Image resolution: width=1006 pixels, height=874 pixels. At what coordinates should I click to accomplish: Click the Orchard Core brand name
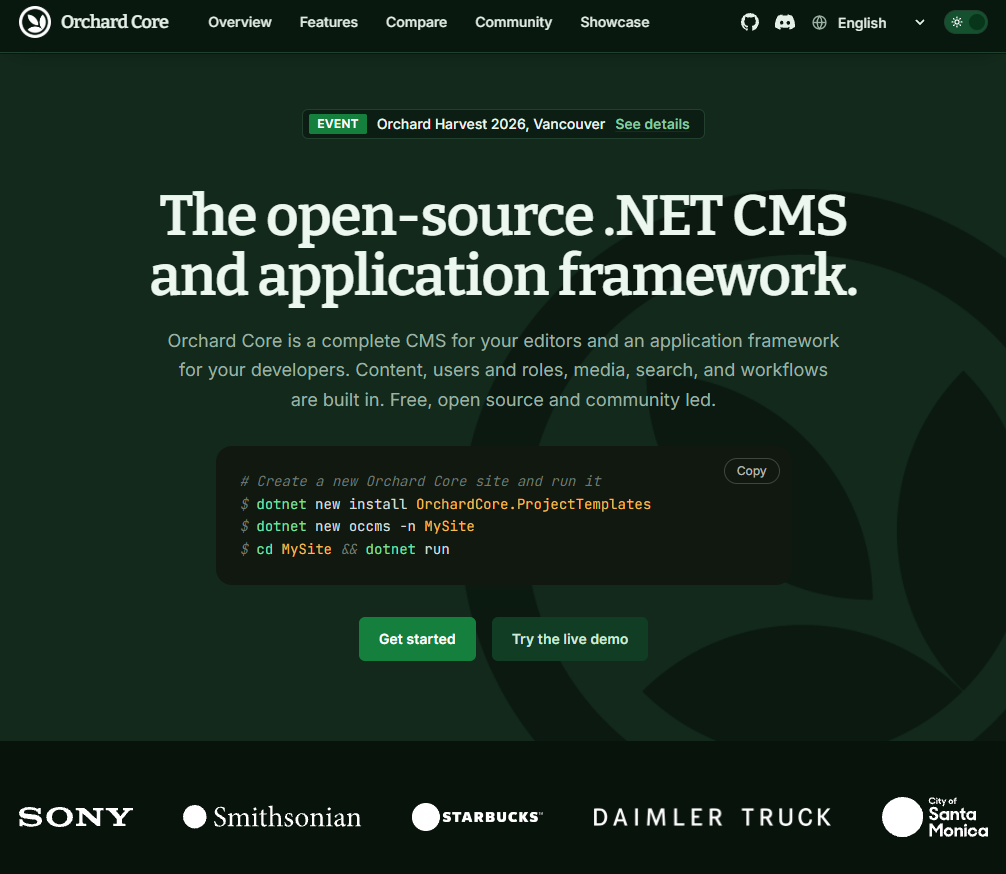[115, 22]
